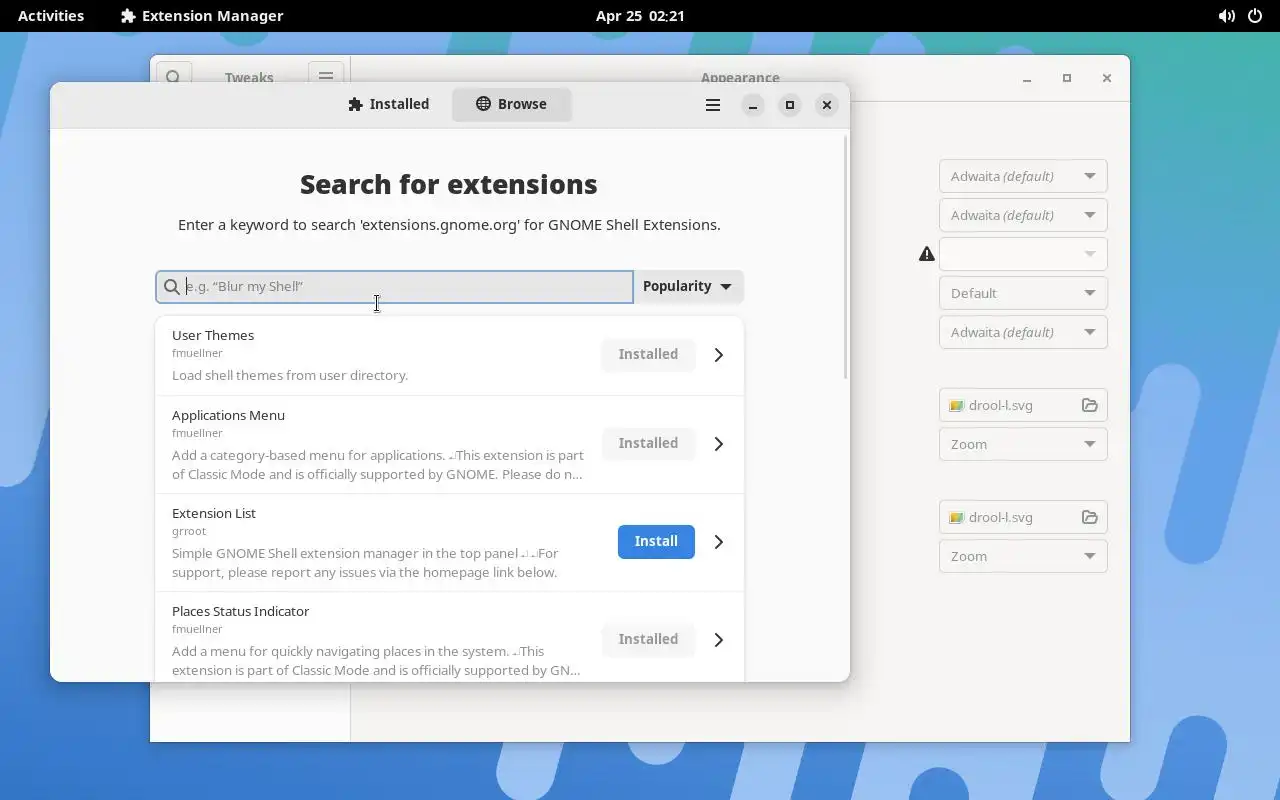Open details arrow for Extension List
The height and width of the screenshot is (800, 1280).
click(x=718, y=542)
